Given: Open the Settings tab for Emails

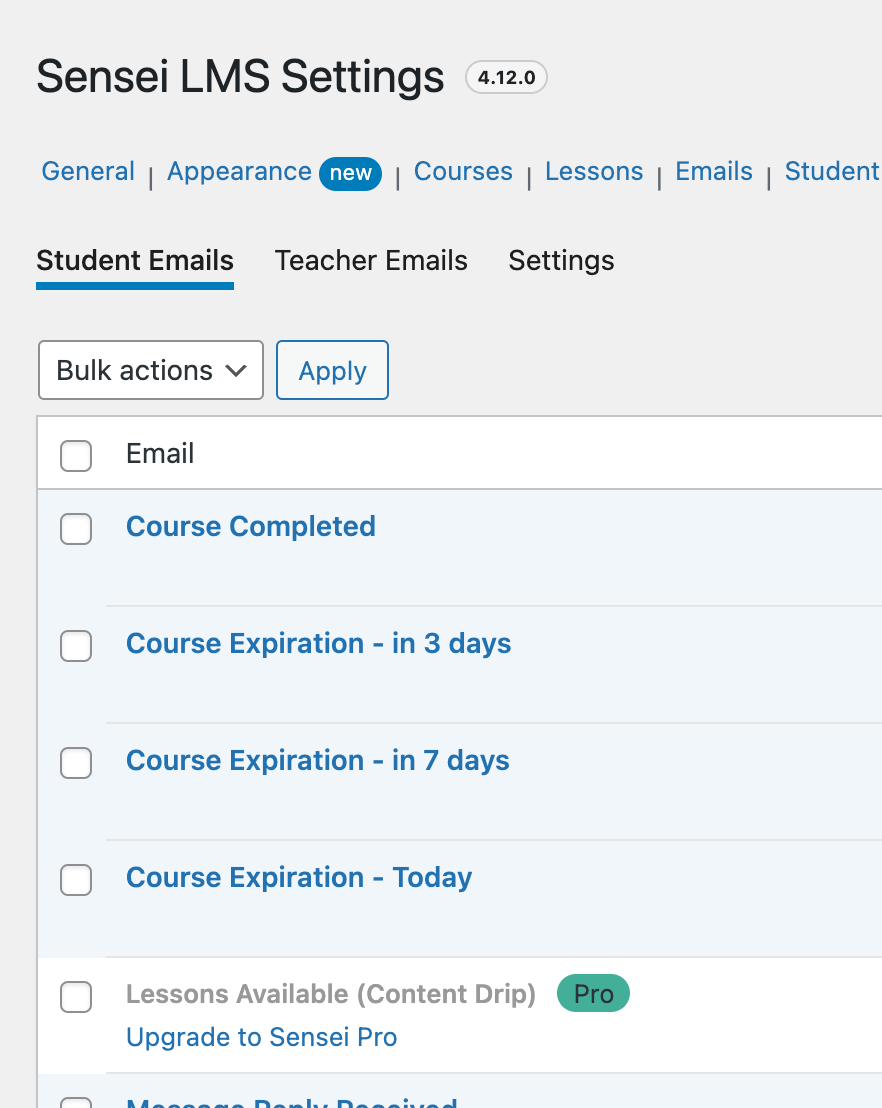Looking at the screenshot, I should pos(561,260).
